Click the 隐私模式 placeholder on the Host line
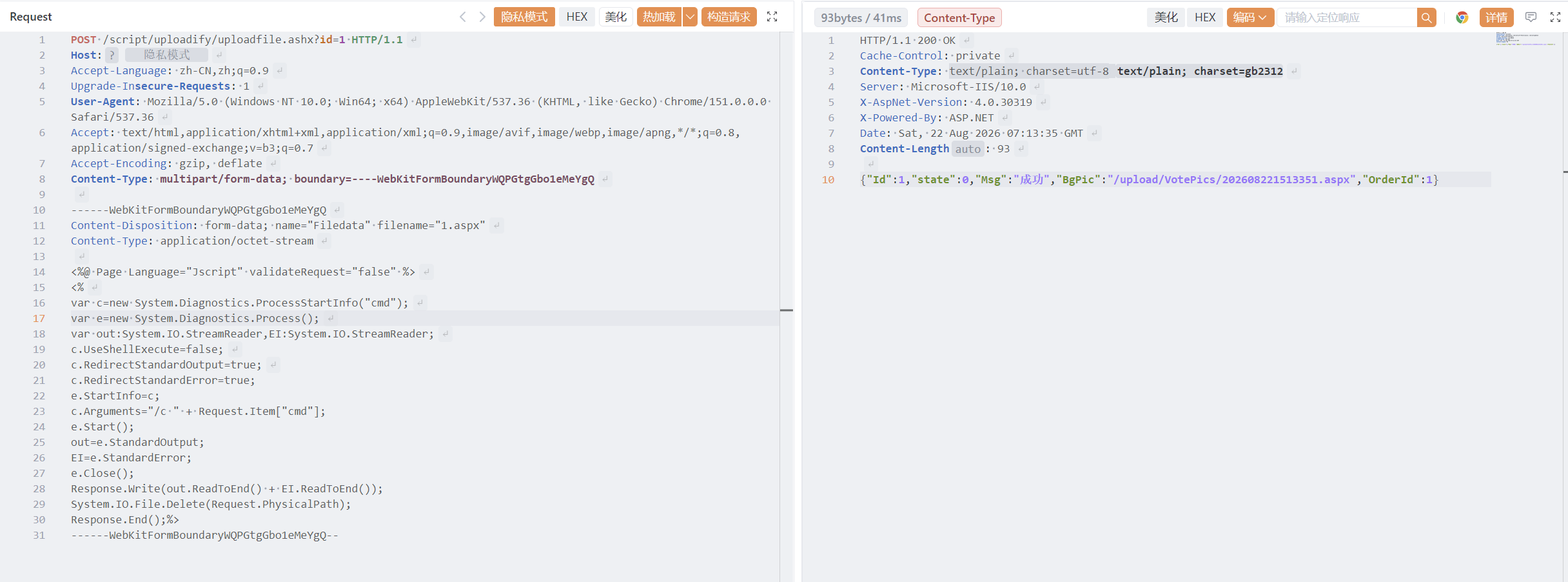The height and width of the screenshot is (582, 1568). point(166,55)
